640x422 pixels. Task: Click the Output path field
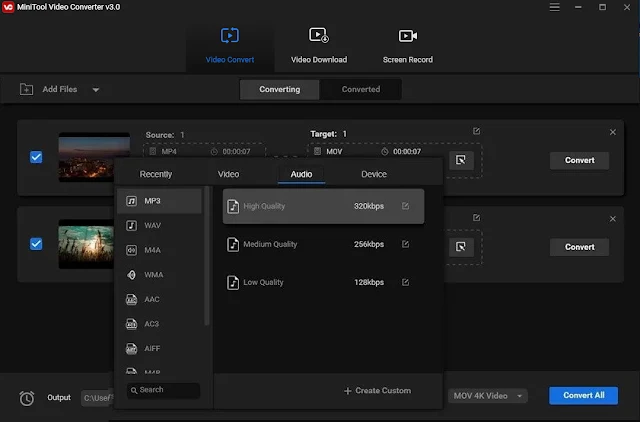pyautogui.click(x=97, y=398)
